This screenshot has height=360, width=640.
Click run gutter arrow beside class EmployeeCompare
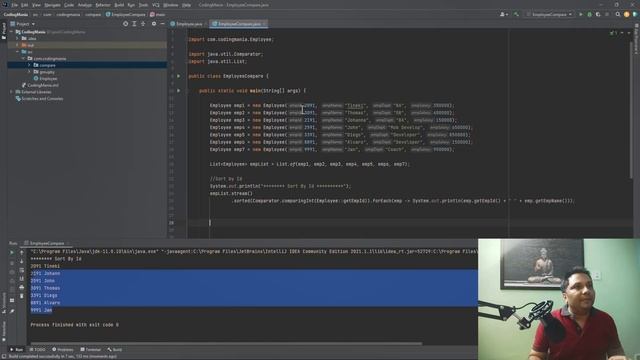178,76
